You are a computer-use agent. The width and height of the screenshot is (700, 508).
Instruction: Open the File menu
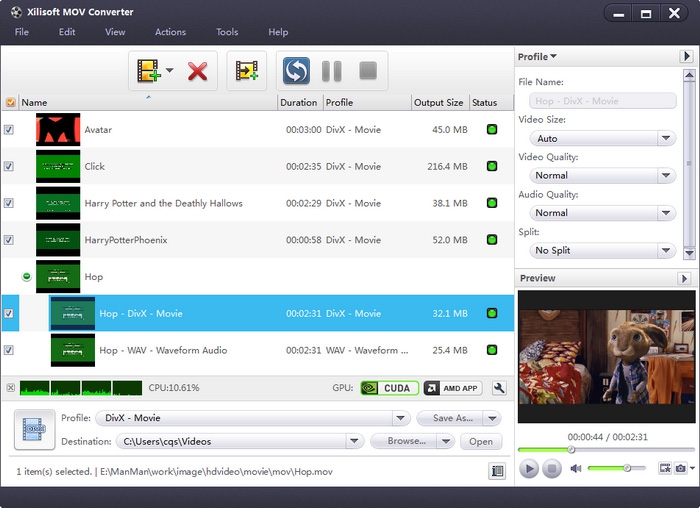pos(21,32)
